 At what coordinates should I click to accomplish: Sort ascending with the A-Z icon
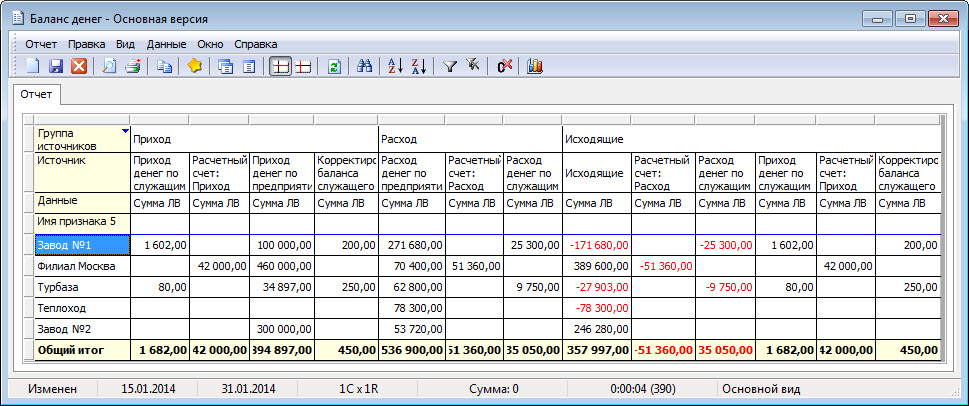[x=394, y=66]
